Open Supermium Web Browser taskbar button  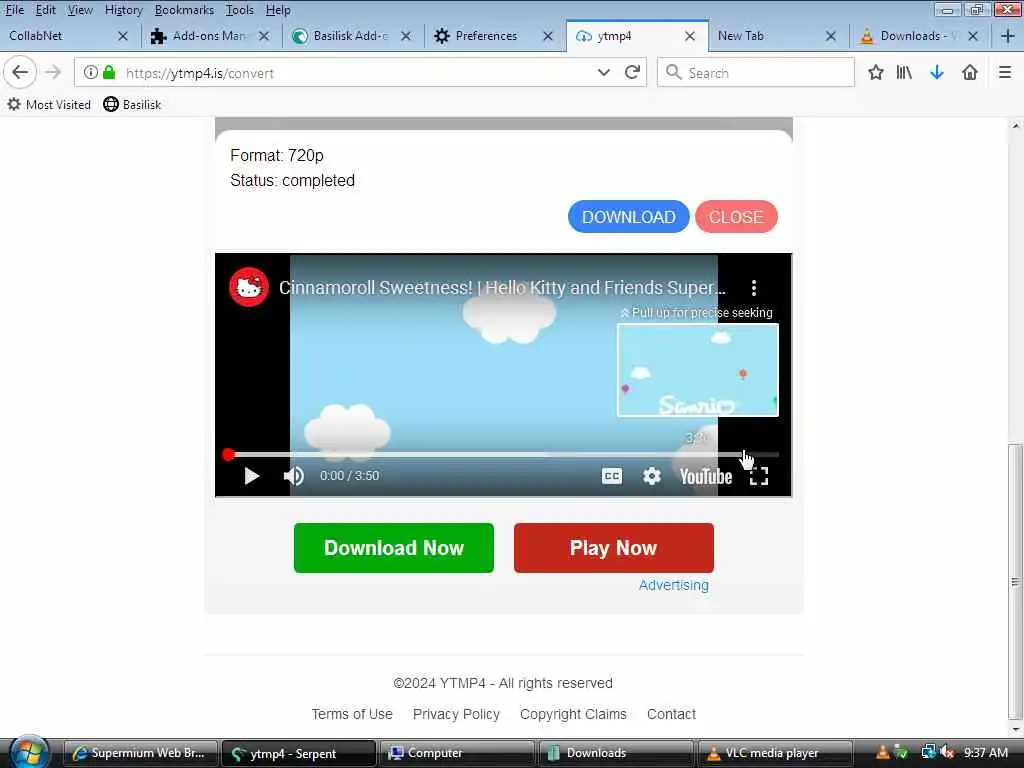coord(140,753)
